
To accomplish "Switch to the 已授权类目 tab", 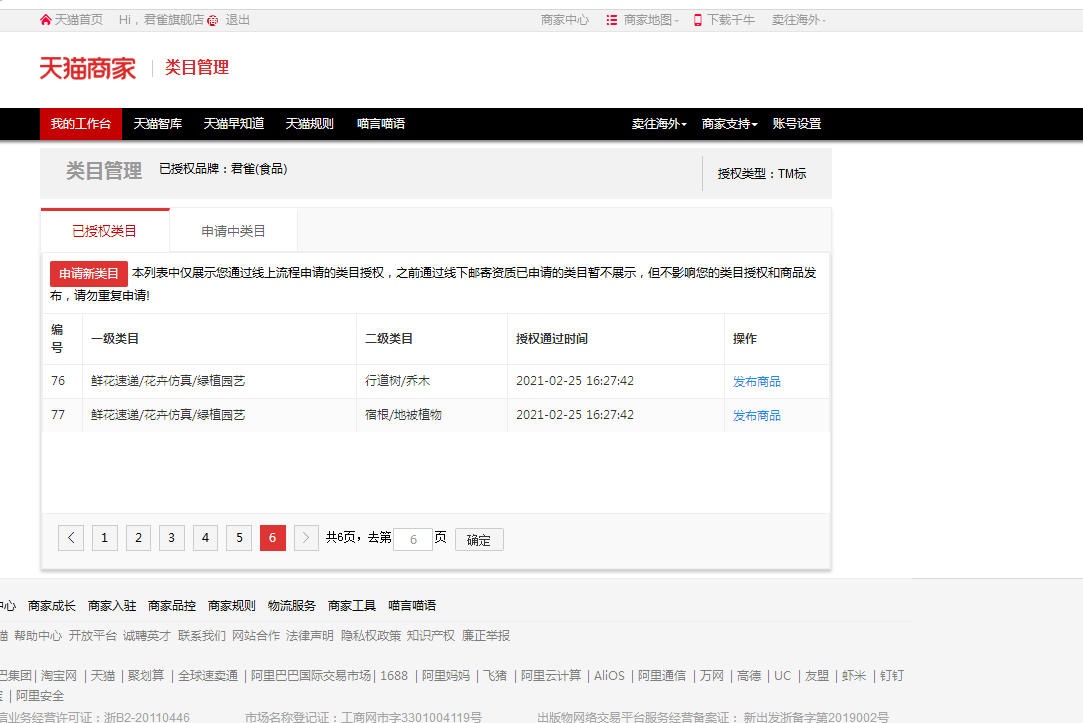I will tap(105, 231).
